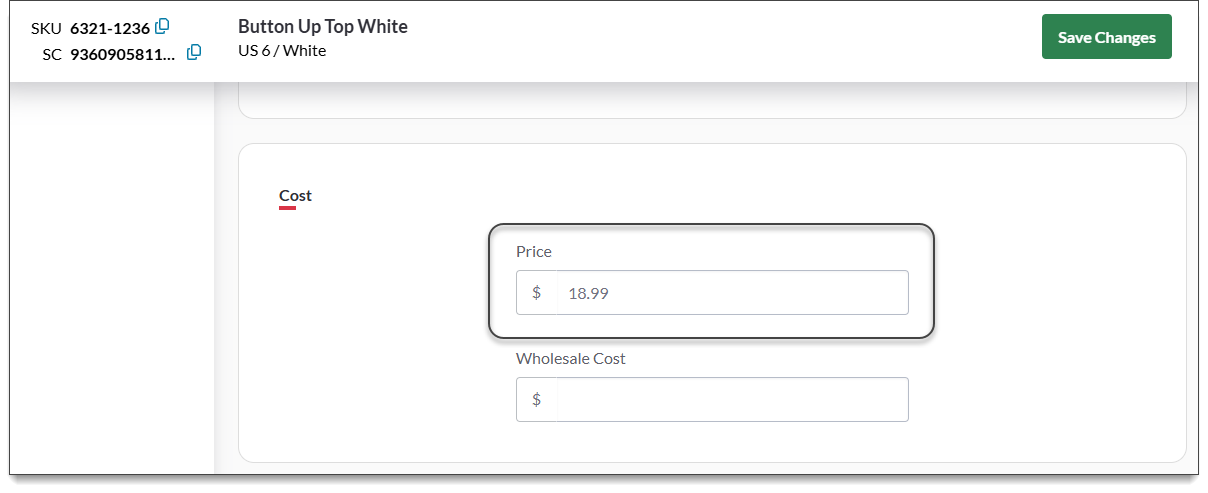Viewport: 1208px width, 493px height.
Task: Focus the Price input field
Action: (x=731, y=293)
